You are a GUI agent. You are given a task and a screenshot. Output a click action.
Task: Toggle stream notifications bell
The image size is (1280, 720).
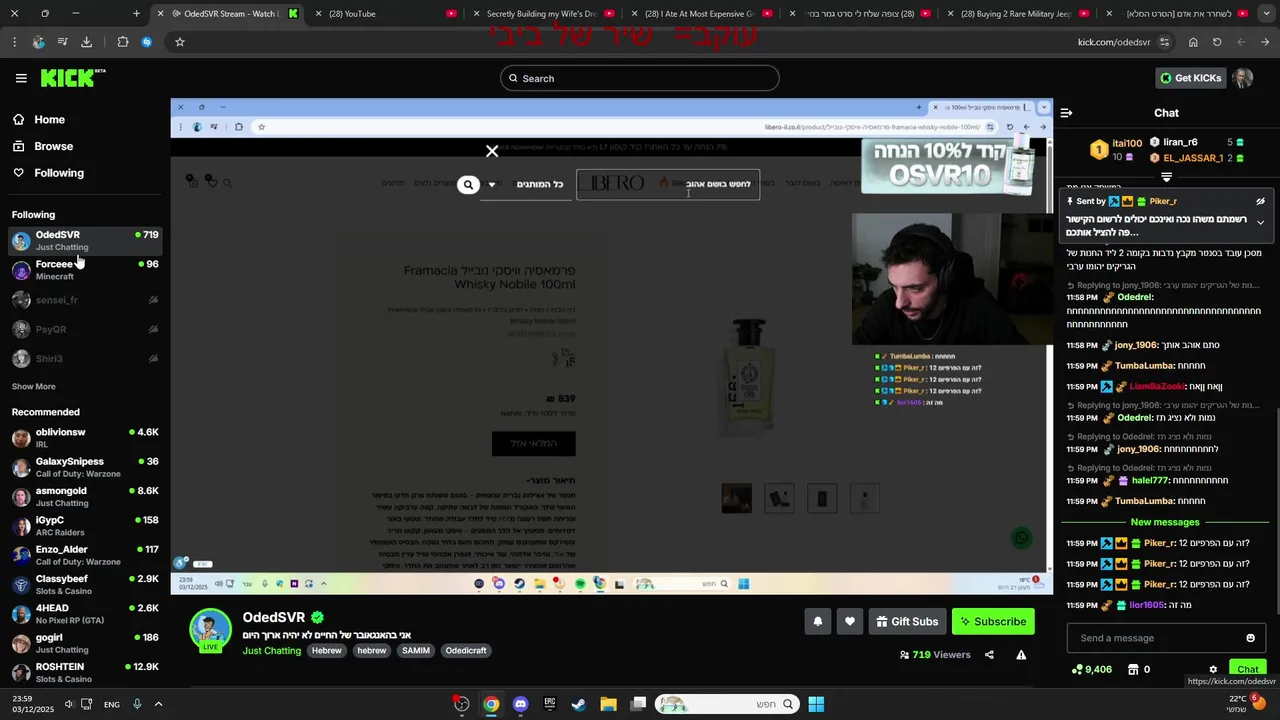tap(817, 621)
